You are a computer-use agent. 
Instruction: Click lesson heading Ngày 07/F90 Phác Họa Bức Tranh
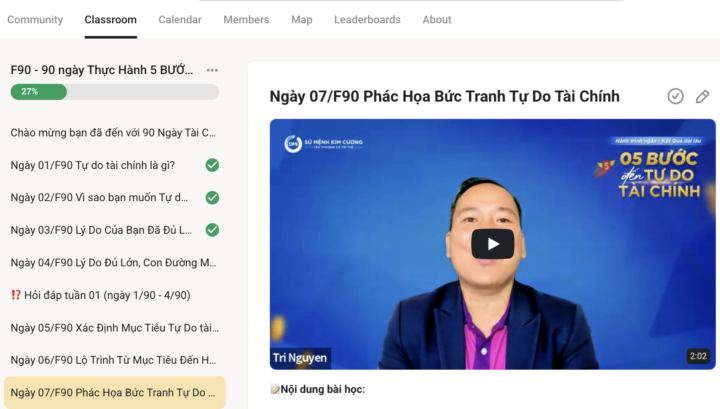pos(444,96)
